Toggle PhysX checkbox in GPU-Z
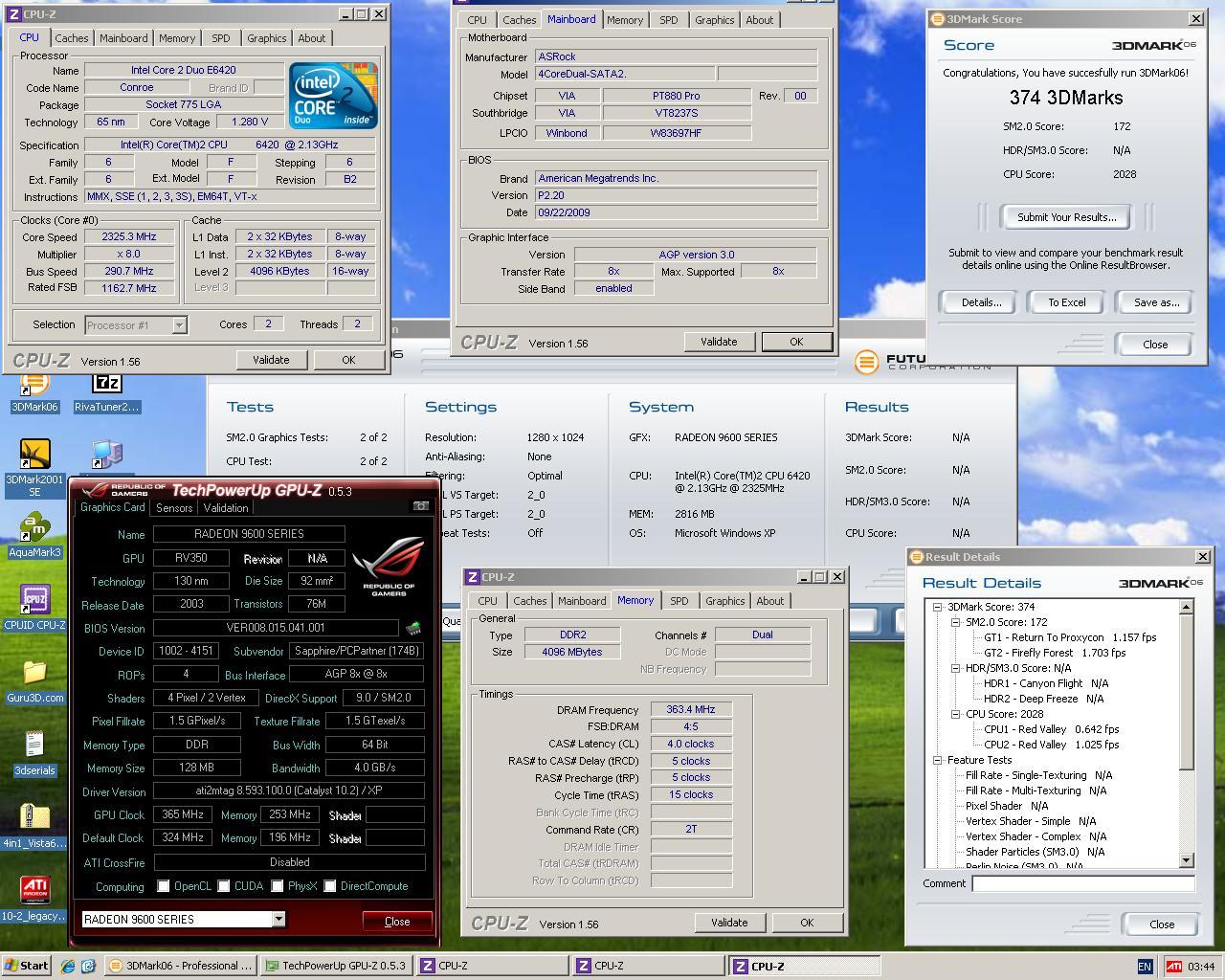This screenshot has height=980, width=1225. click(x=277, y=886)
